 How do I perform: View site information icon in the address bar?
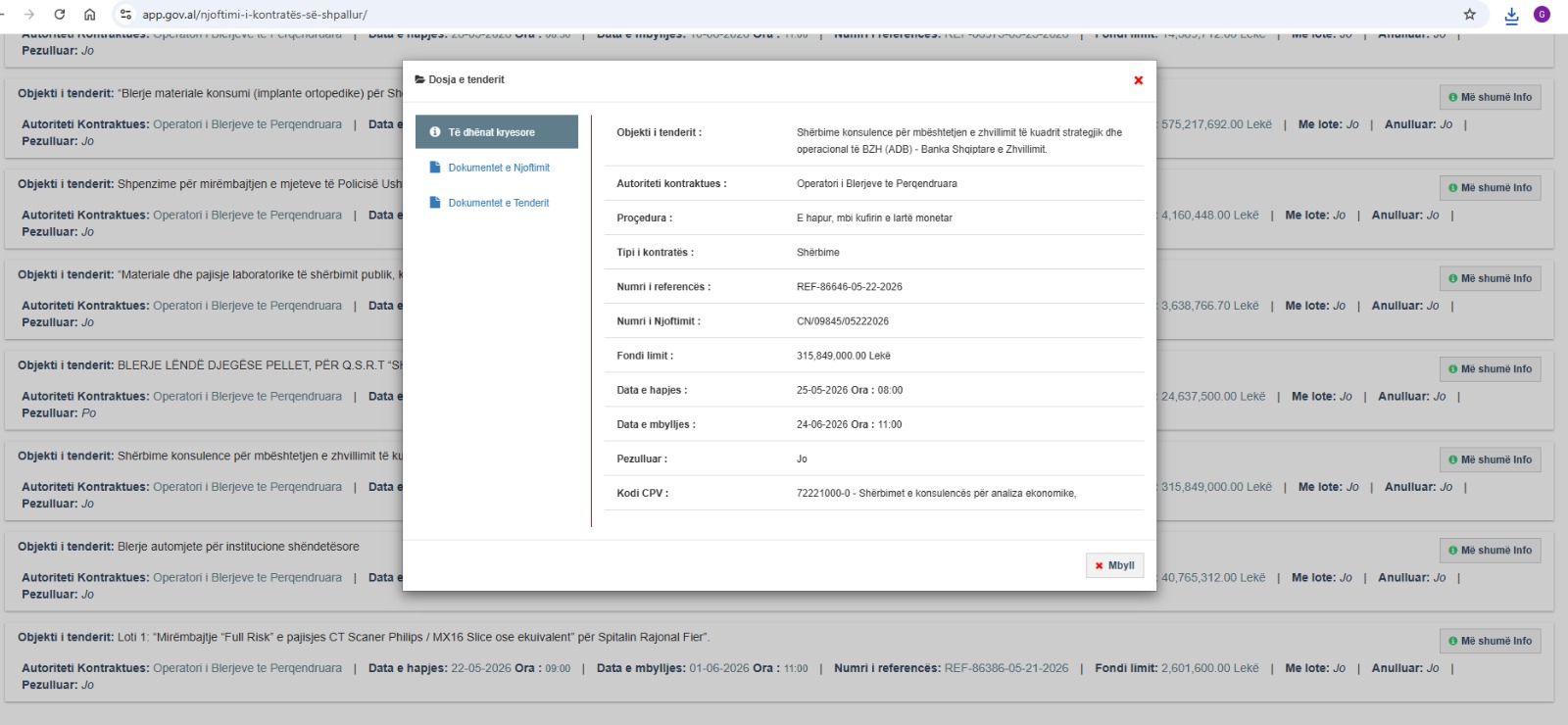tap(125, 15)
